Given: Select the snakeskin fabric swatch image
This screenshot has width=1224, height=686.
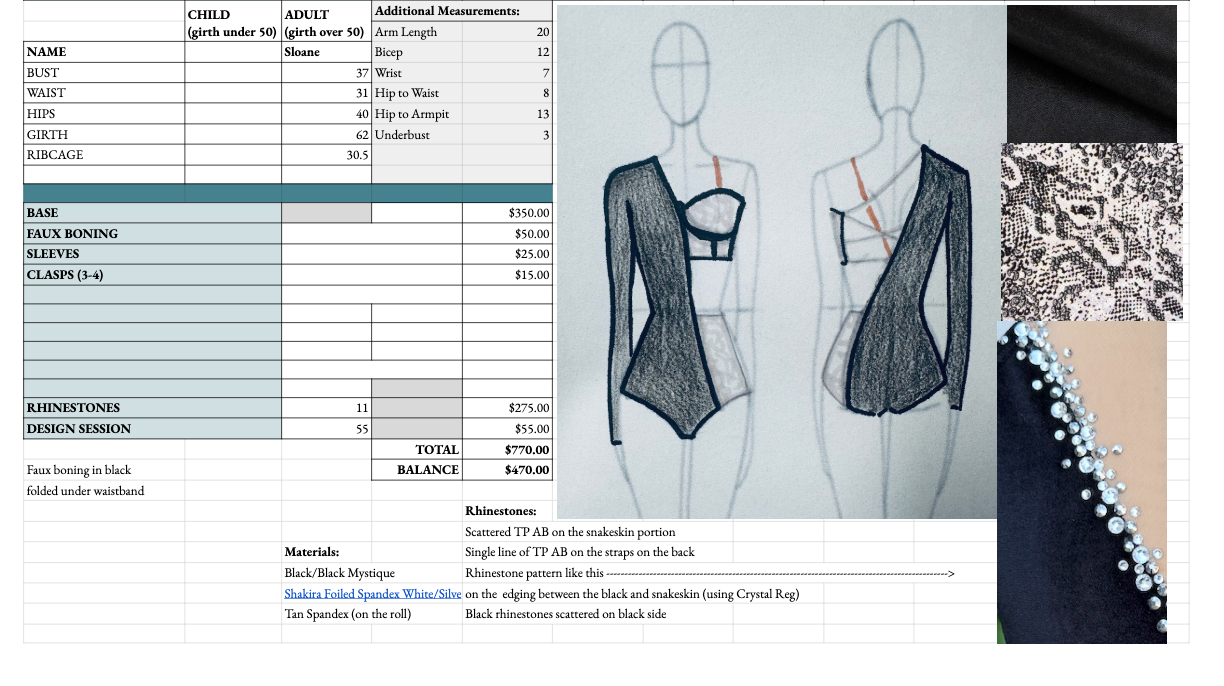Looking at the screenshot, I should (x=1092, y=231).
